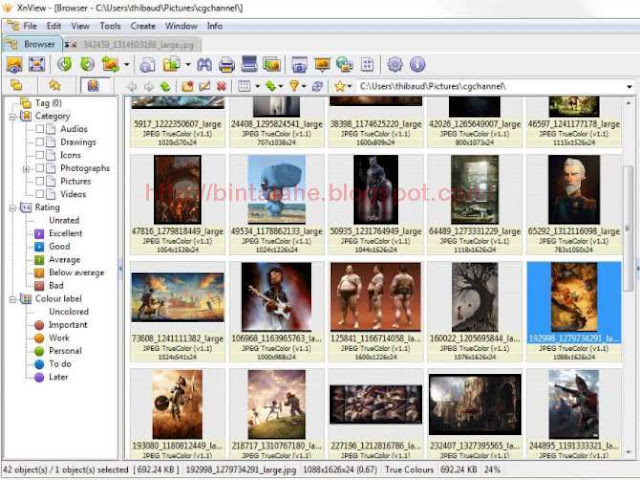Click the rotate left green icon
This screenshot has height=480, width=640.
tap(64, 64)
